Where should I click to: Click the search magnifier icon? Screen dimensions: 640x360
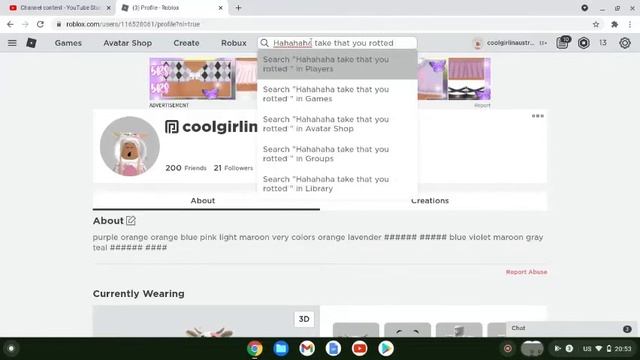tap(264, 43)
